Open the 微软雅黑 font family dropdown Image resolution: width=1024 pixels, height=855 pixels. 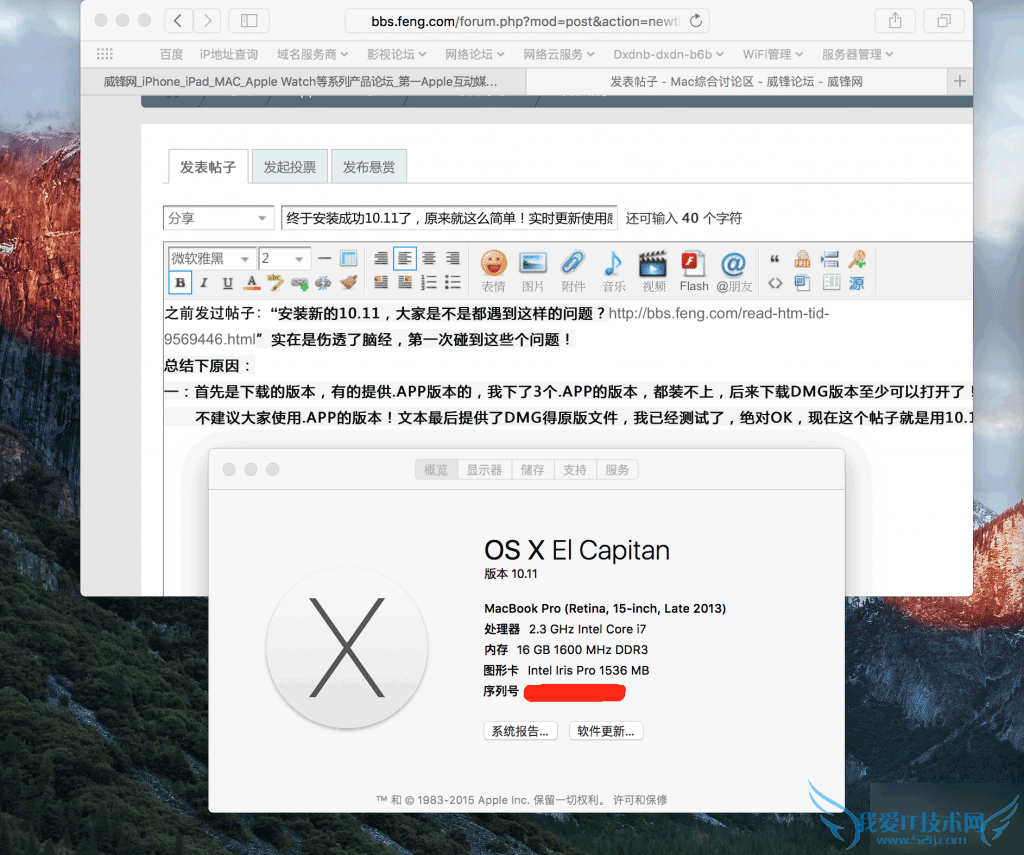click(210, 257)
